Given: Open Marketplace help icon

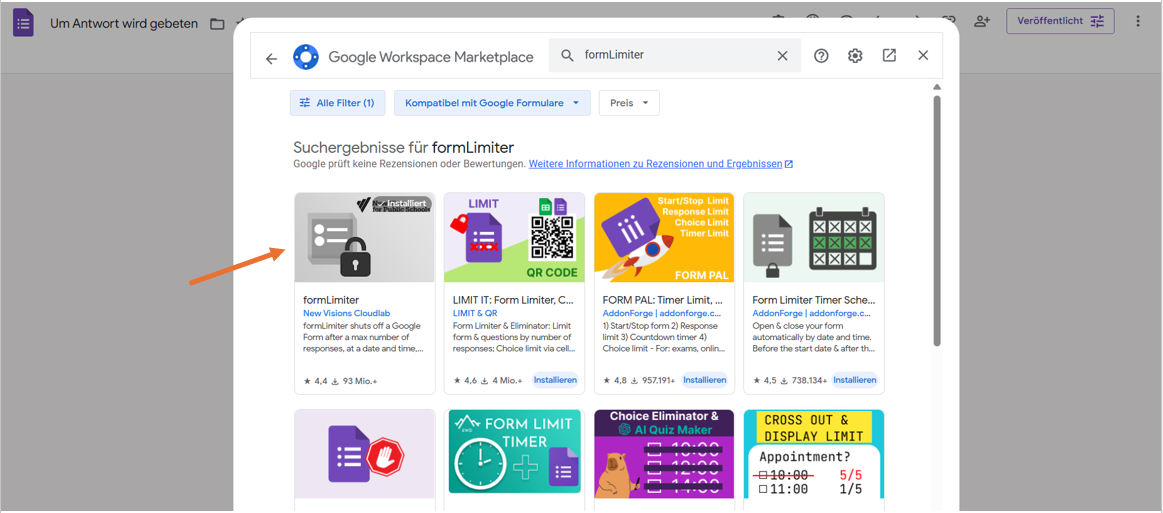Looking at the screenshot, I should pos(821,56).
